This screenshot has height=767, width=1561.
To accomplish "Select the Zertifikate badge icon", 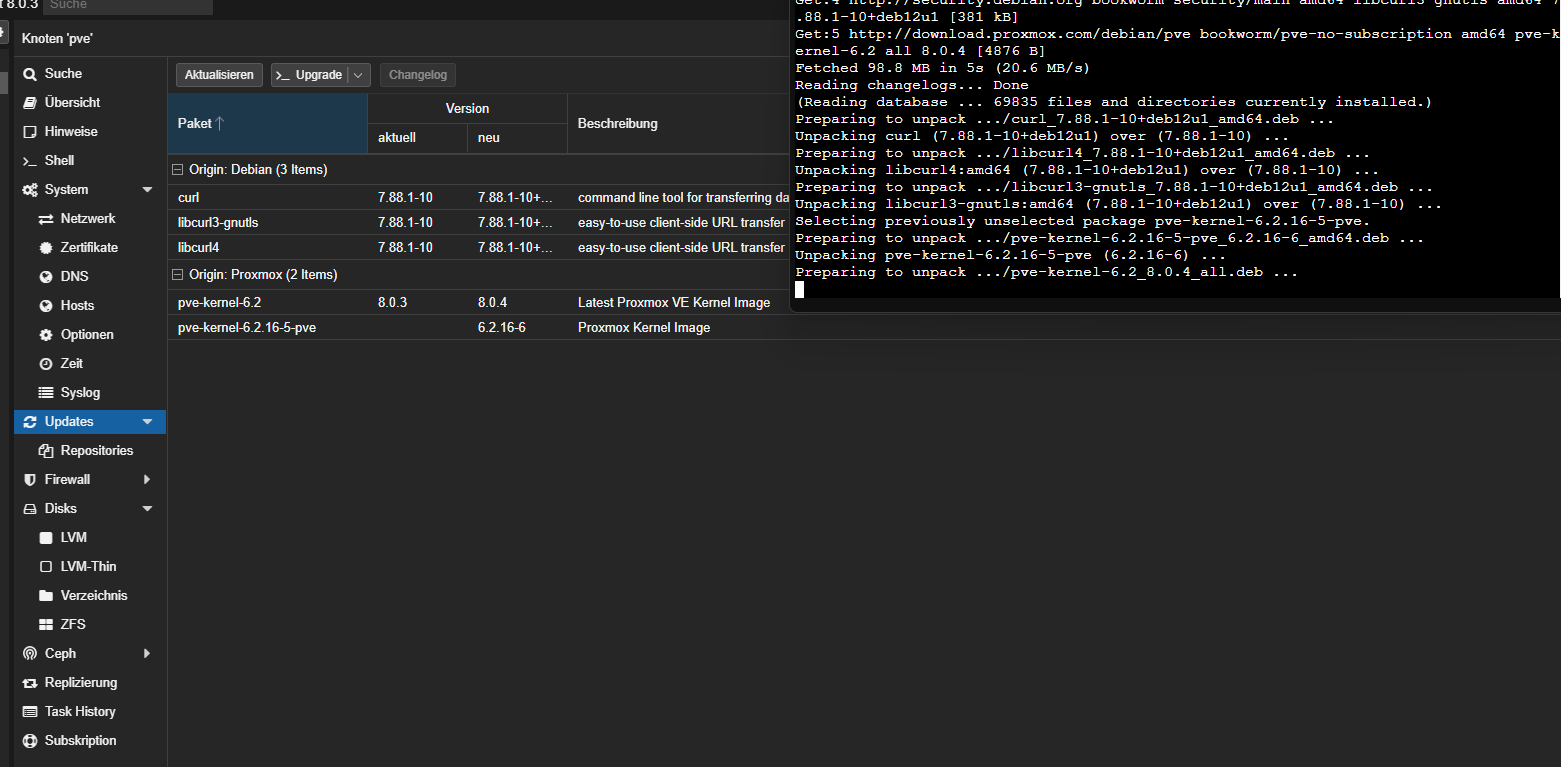I will pyautogui.click(x=46, y=247).
